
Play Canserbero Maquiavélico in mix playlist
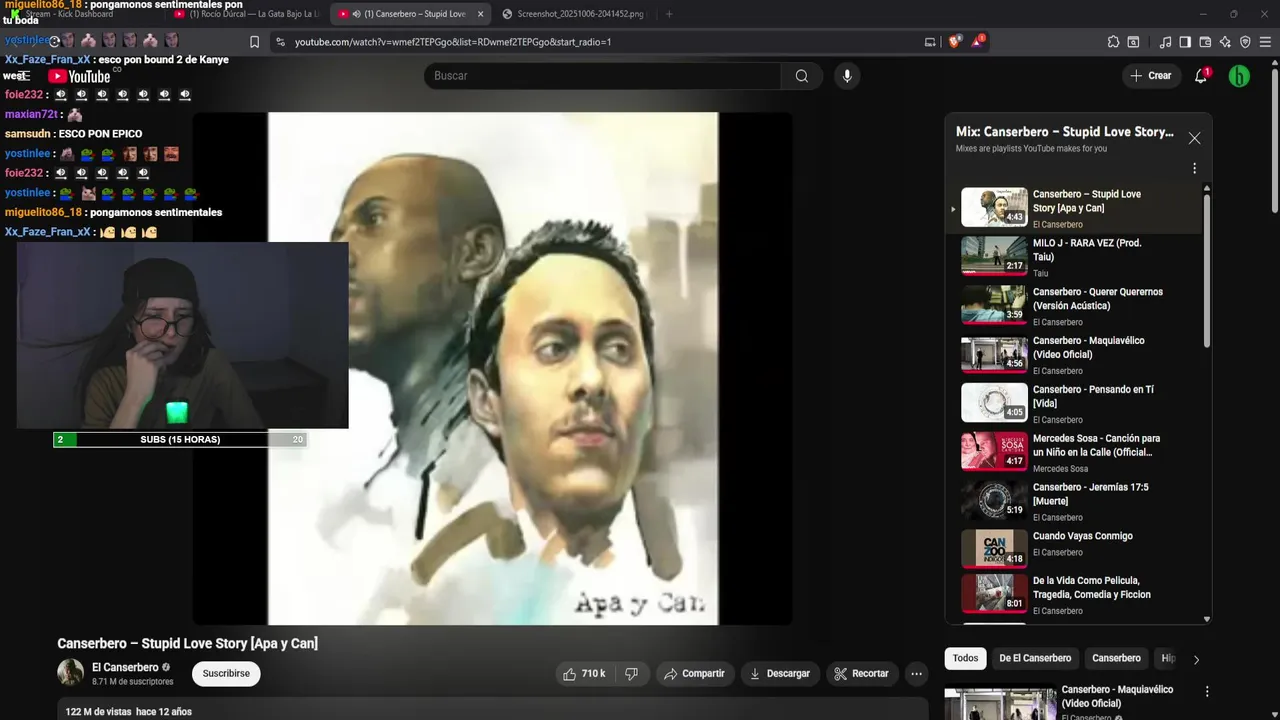click(1075, 354)
